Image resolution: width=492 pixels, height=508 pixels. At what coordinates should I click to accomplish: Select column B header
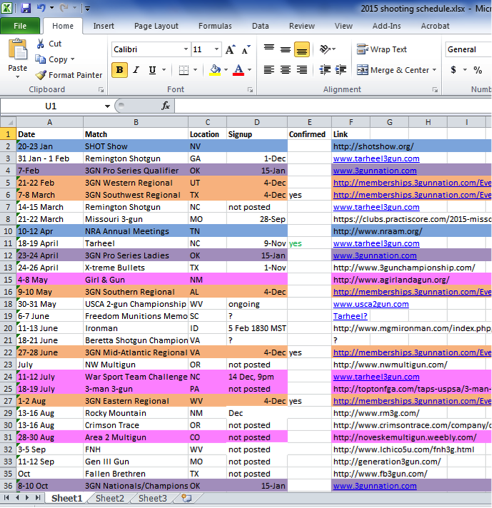(136, 122)
